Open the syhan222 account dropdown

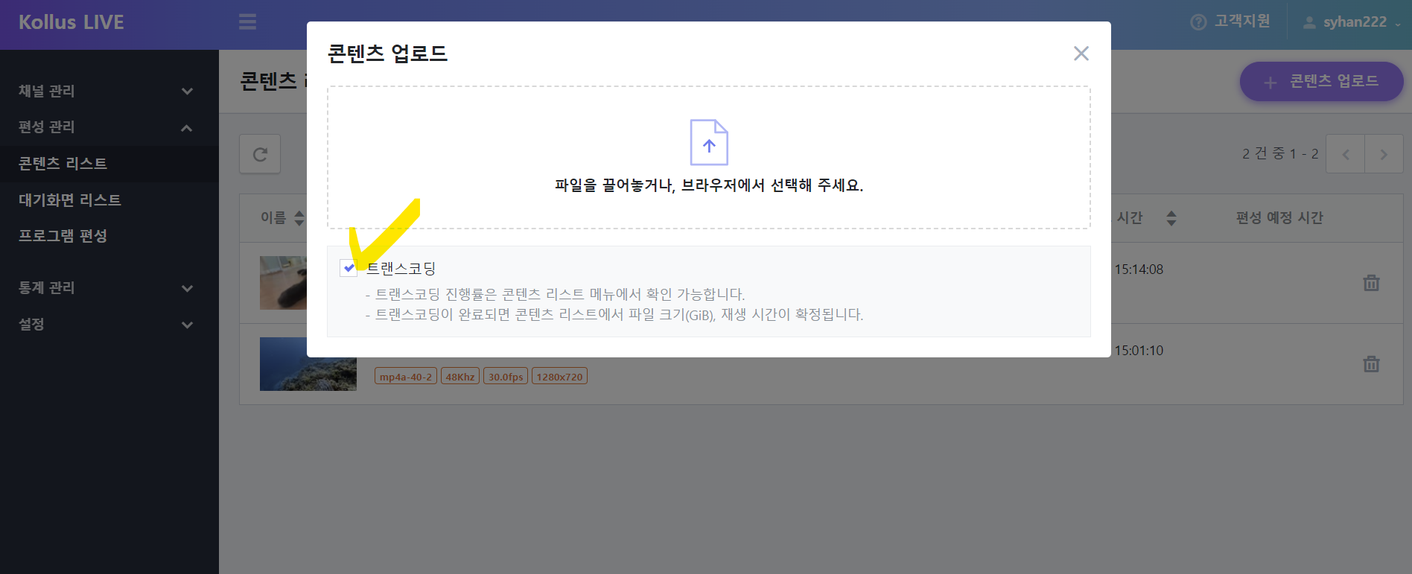pyautogui.click(x=1352, y=22)
